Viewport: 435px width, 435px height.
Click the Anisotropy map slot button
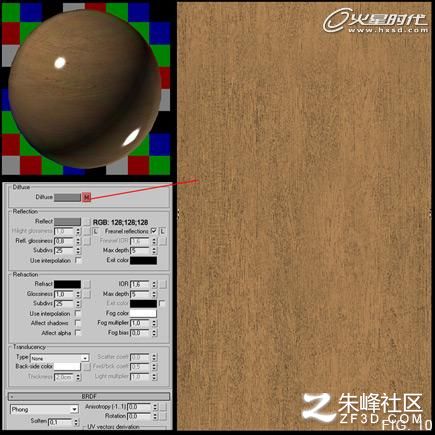click(163, 407)
